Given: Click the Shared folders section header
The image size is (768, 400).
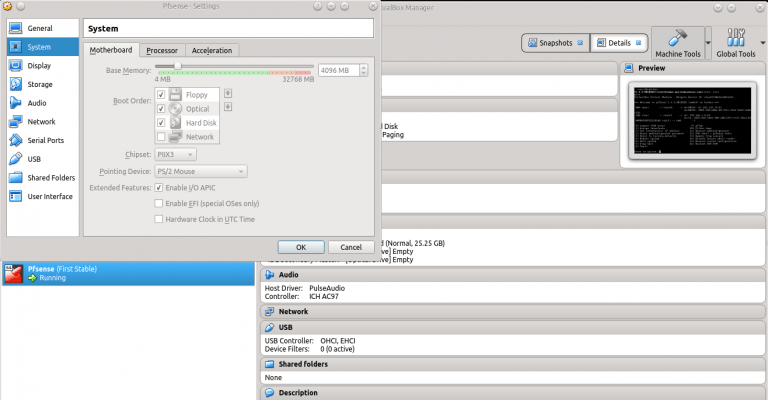Looking at the screenshot, I should pos(513,364).
